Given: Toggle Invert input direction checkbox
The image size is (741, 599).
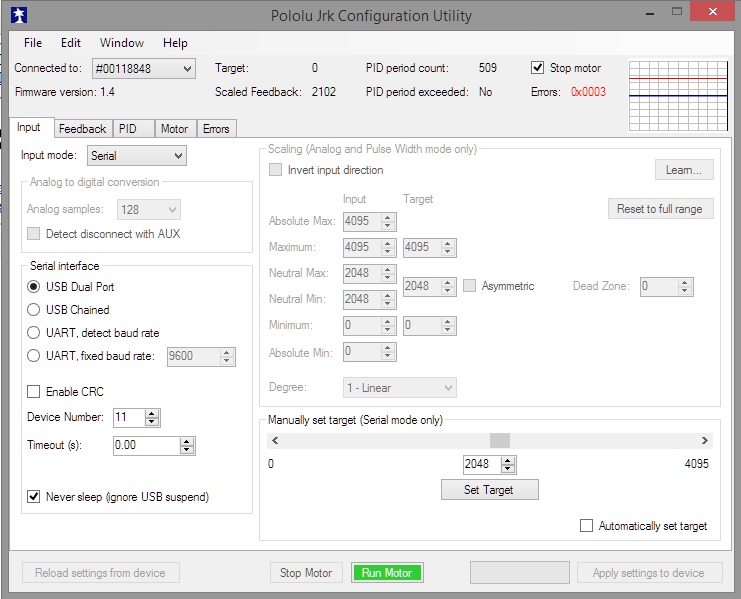Looking at the screenshot, I should [x=275, y=170].
